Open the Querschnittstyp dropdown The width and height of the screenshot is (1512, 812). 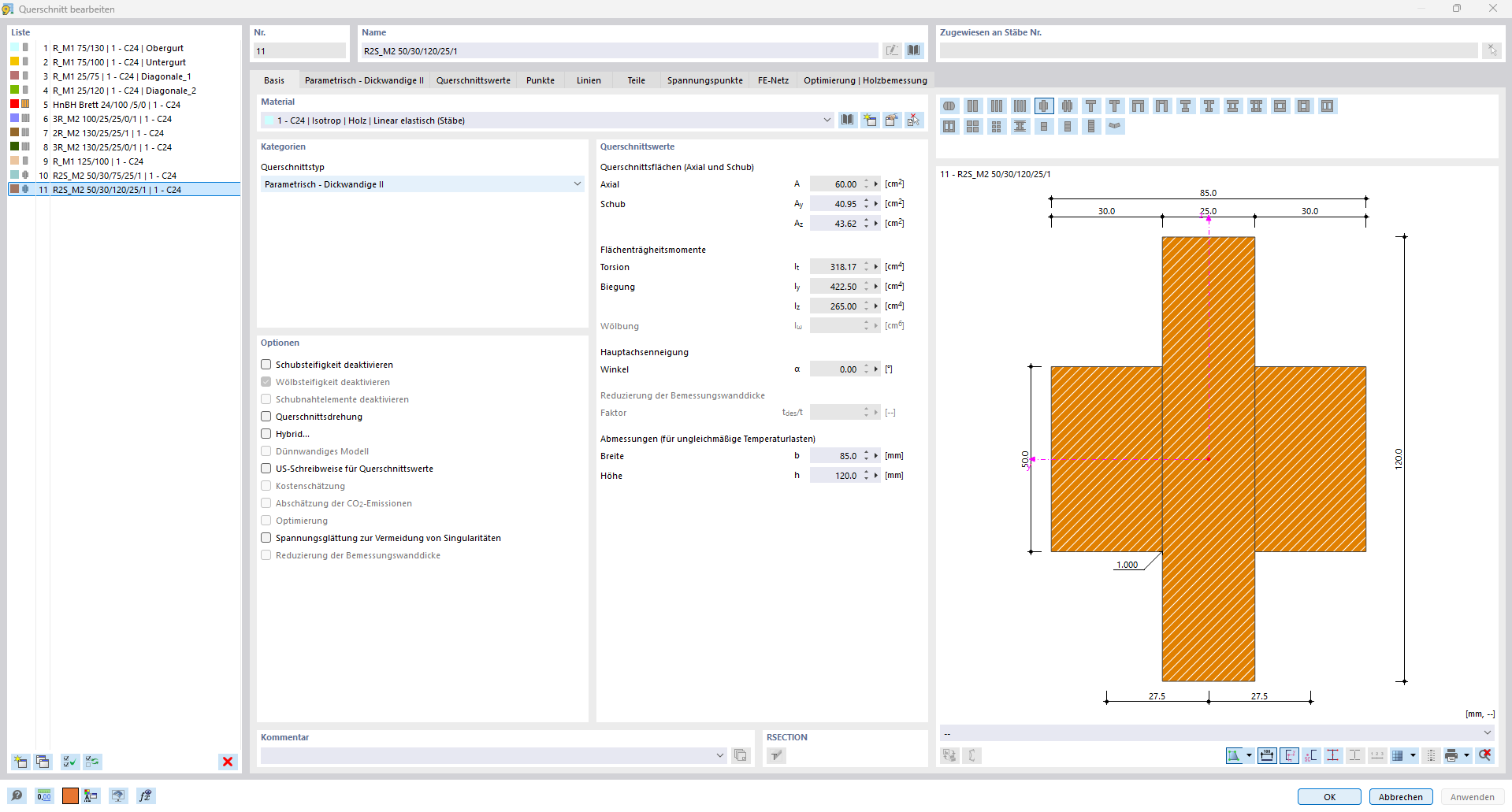[x=577, y=184]
